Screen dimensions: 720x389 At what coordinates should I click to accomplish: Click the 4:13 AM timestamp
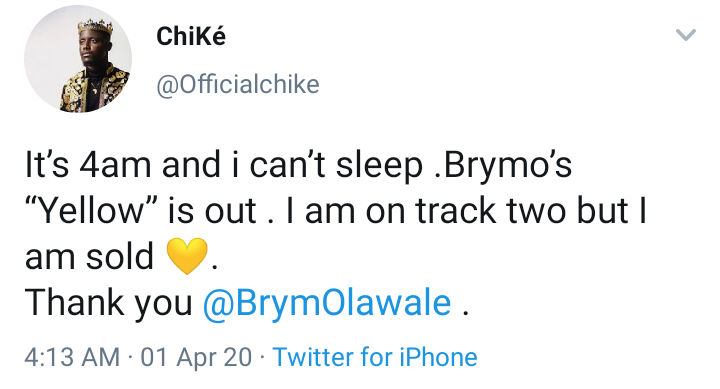72,357
